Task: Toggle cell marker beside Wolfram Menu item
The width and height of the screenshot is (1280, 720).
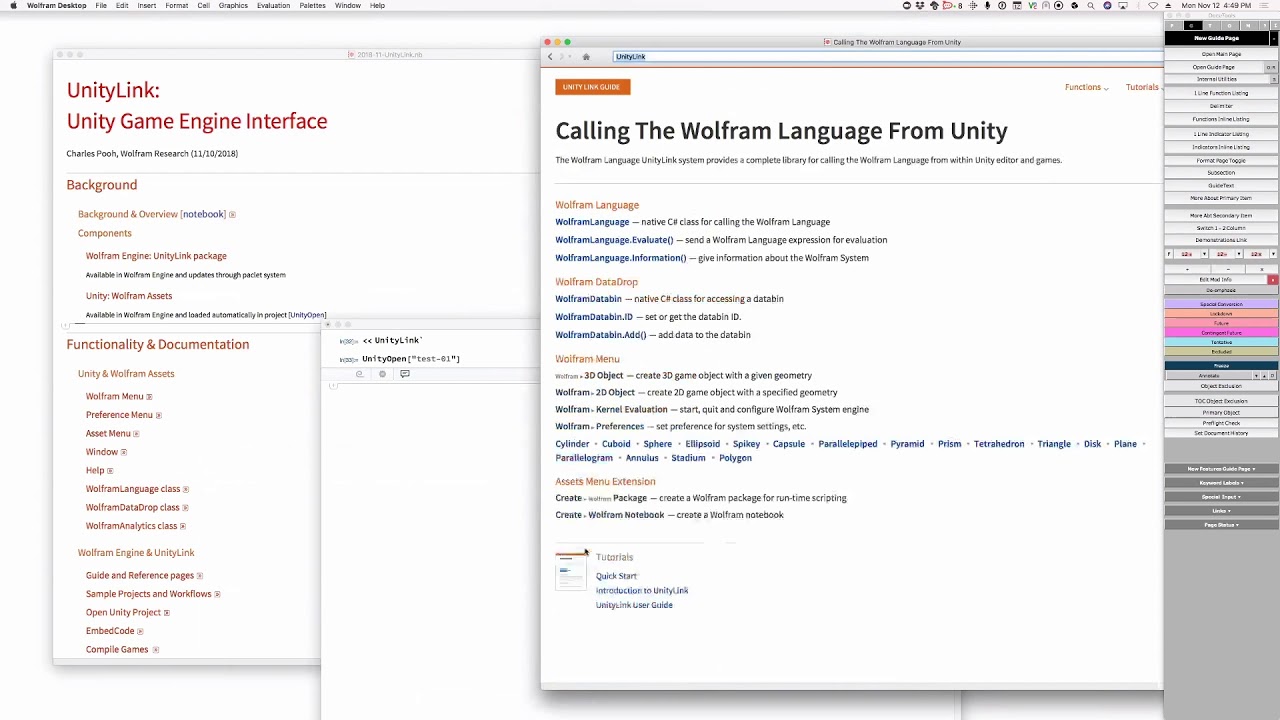Action: pyautogui.click(x=150, y=397)
